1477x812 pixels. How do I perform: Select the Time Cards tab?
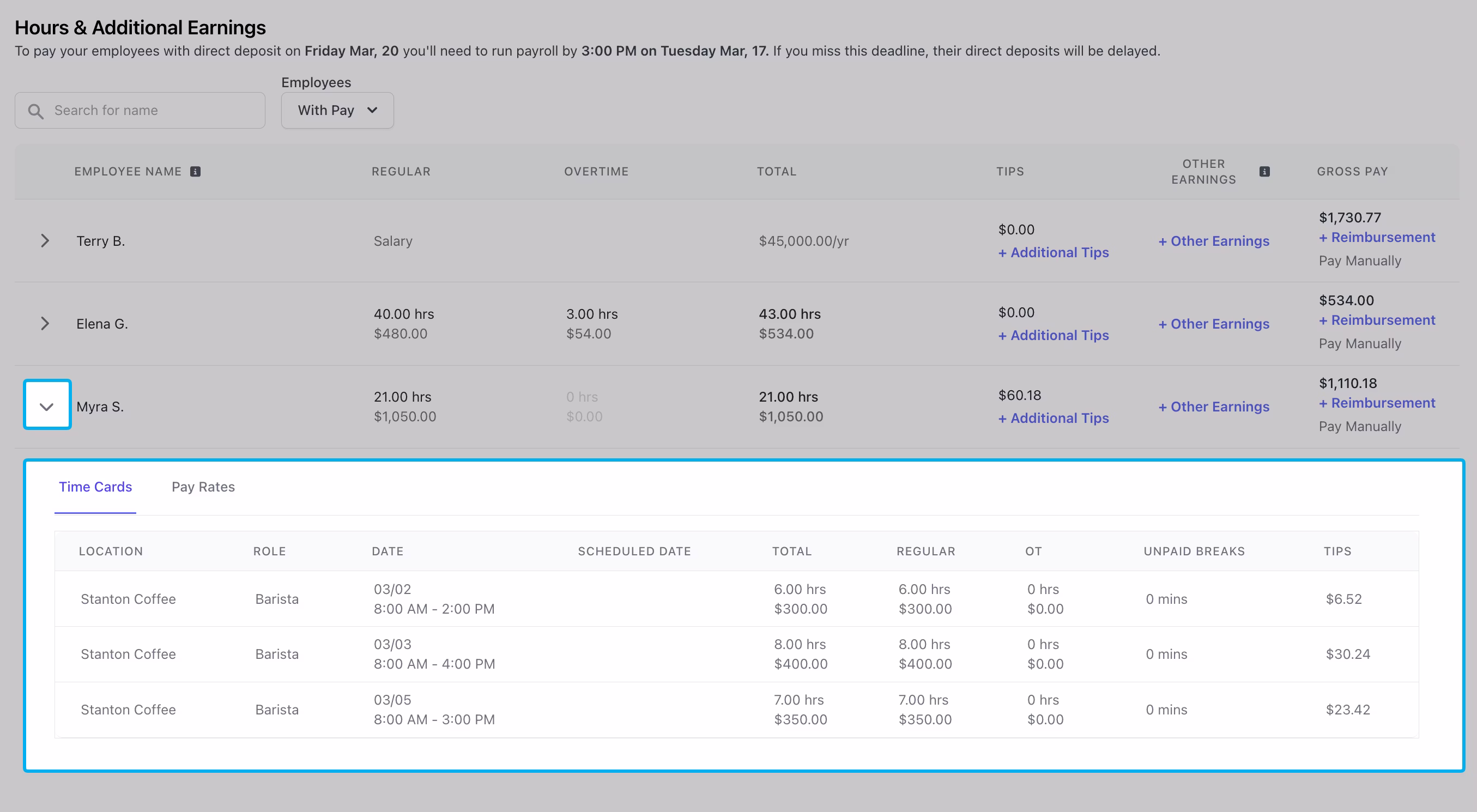click(95, 487)
